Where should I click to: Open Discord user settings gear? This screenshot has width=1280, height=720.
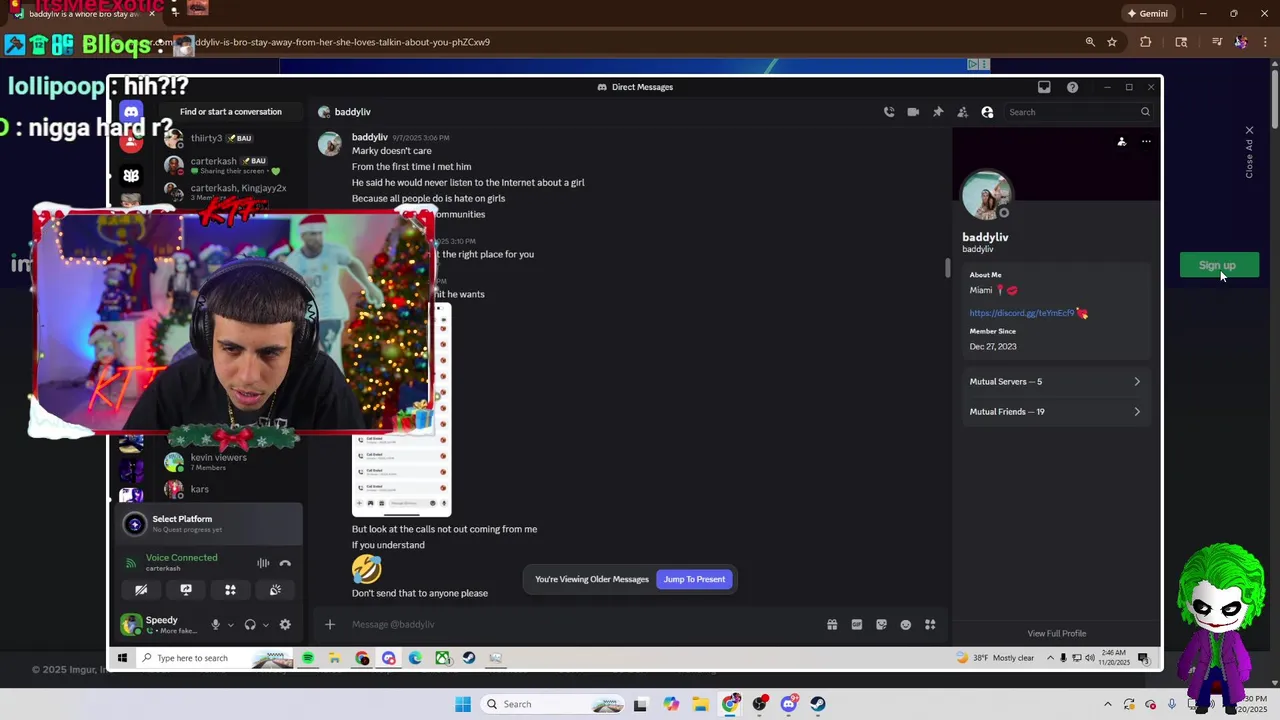point(285,625)
